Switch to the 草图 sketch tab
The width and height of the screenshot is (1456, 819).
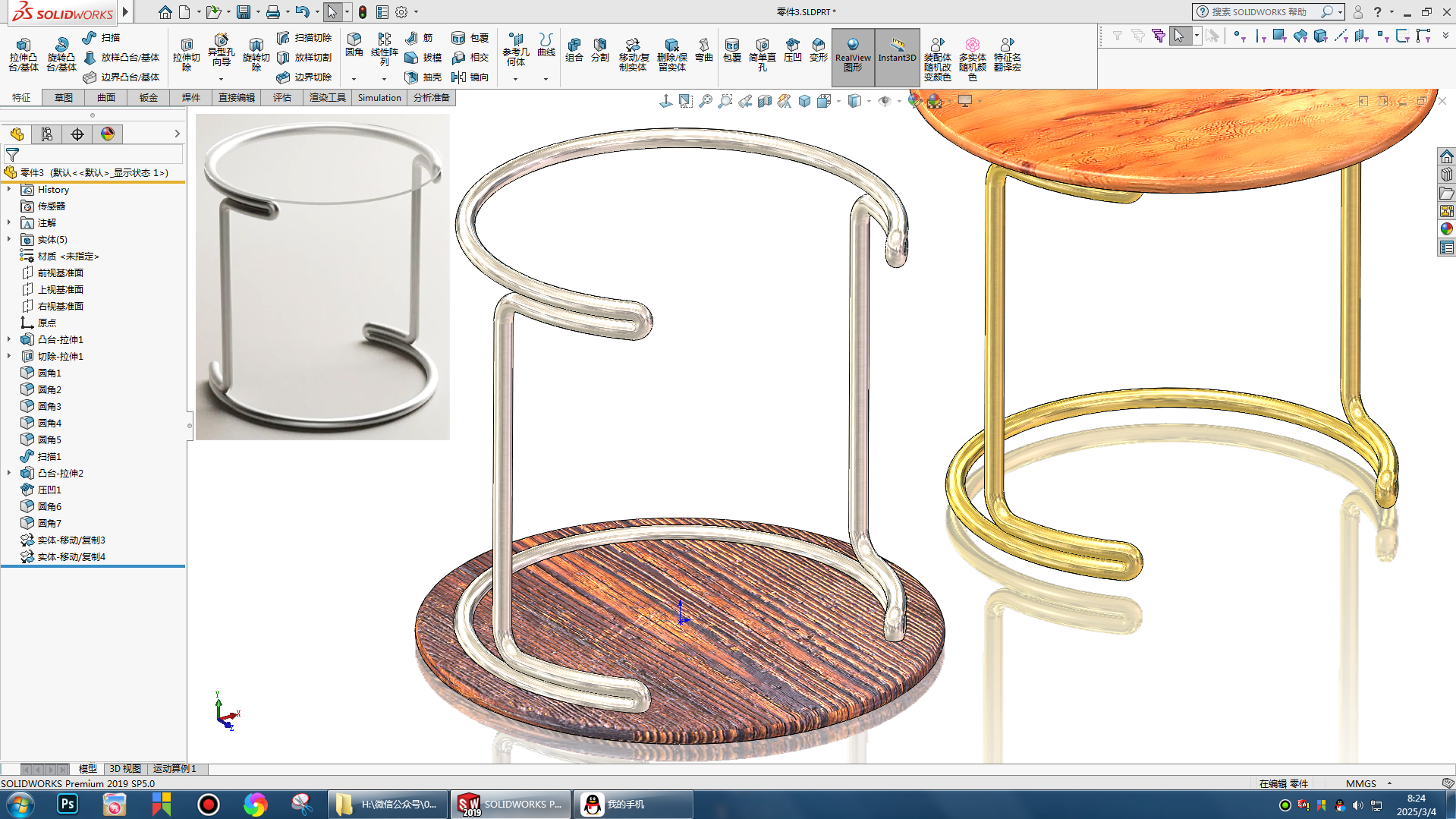click(64, 97)
